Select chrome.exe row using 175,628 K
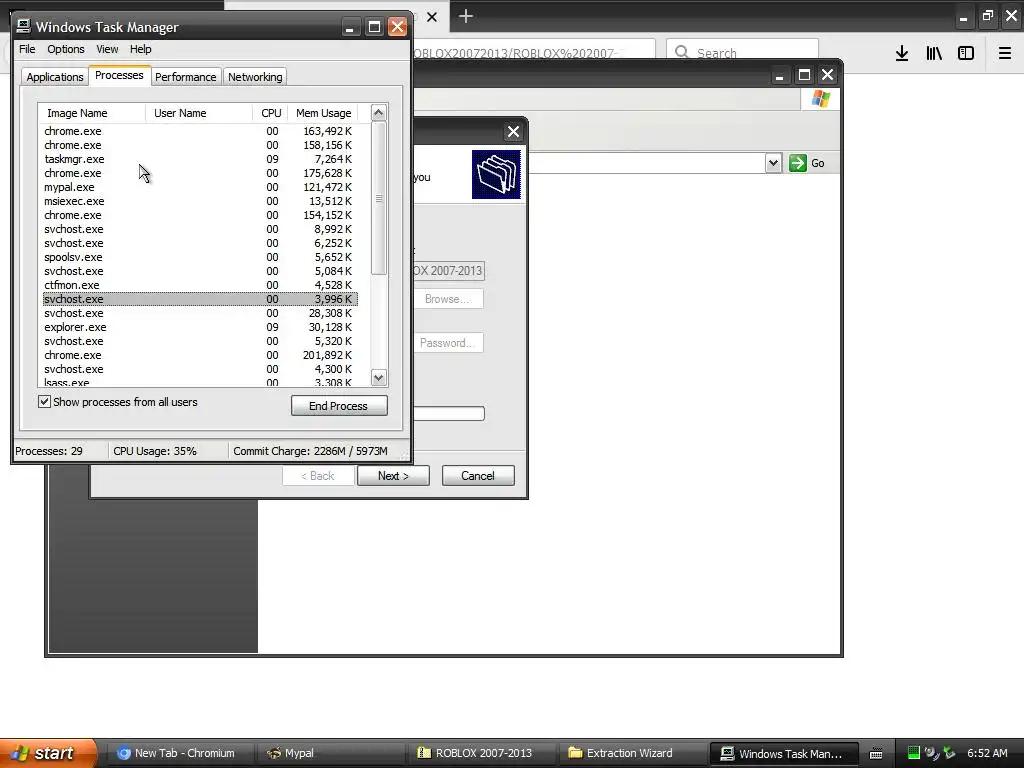Image resolution: width=1024 pixels, height=768 pixels. tap(200, 173)
